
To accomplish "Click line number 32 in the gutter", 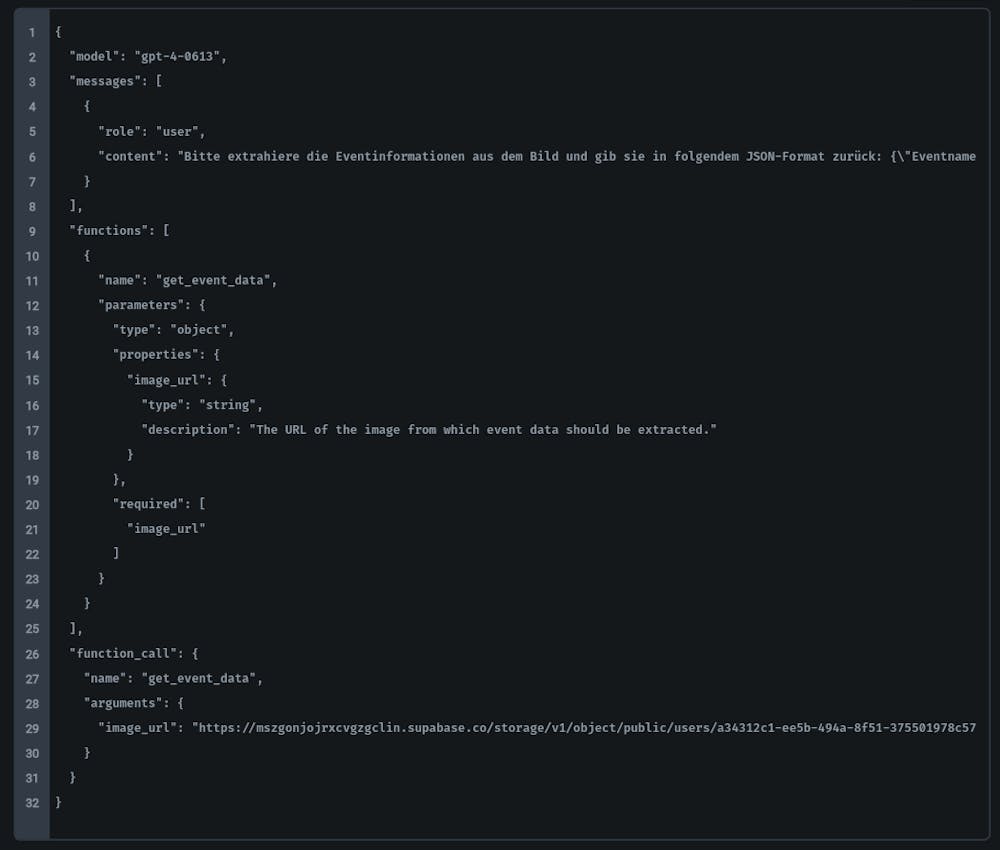I will 32,802.
